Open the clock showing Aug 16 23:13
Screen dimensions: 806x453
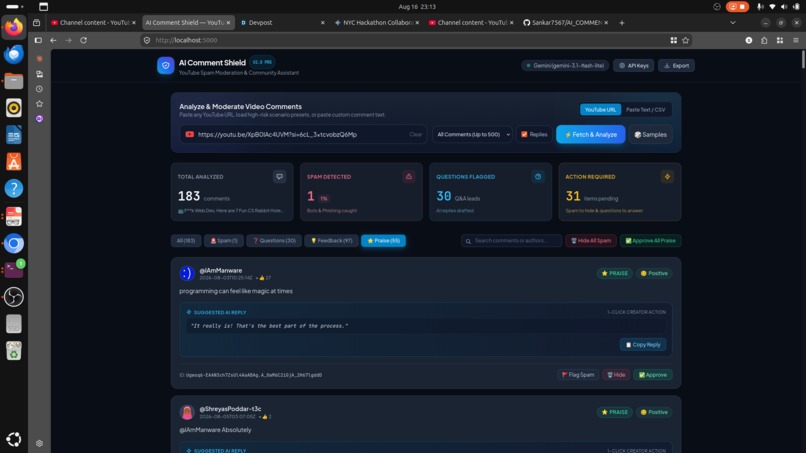(417, 7)
